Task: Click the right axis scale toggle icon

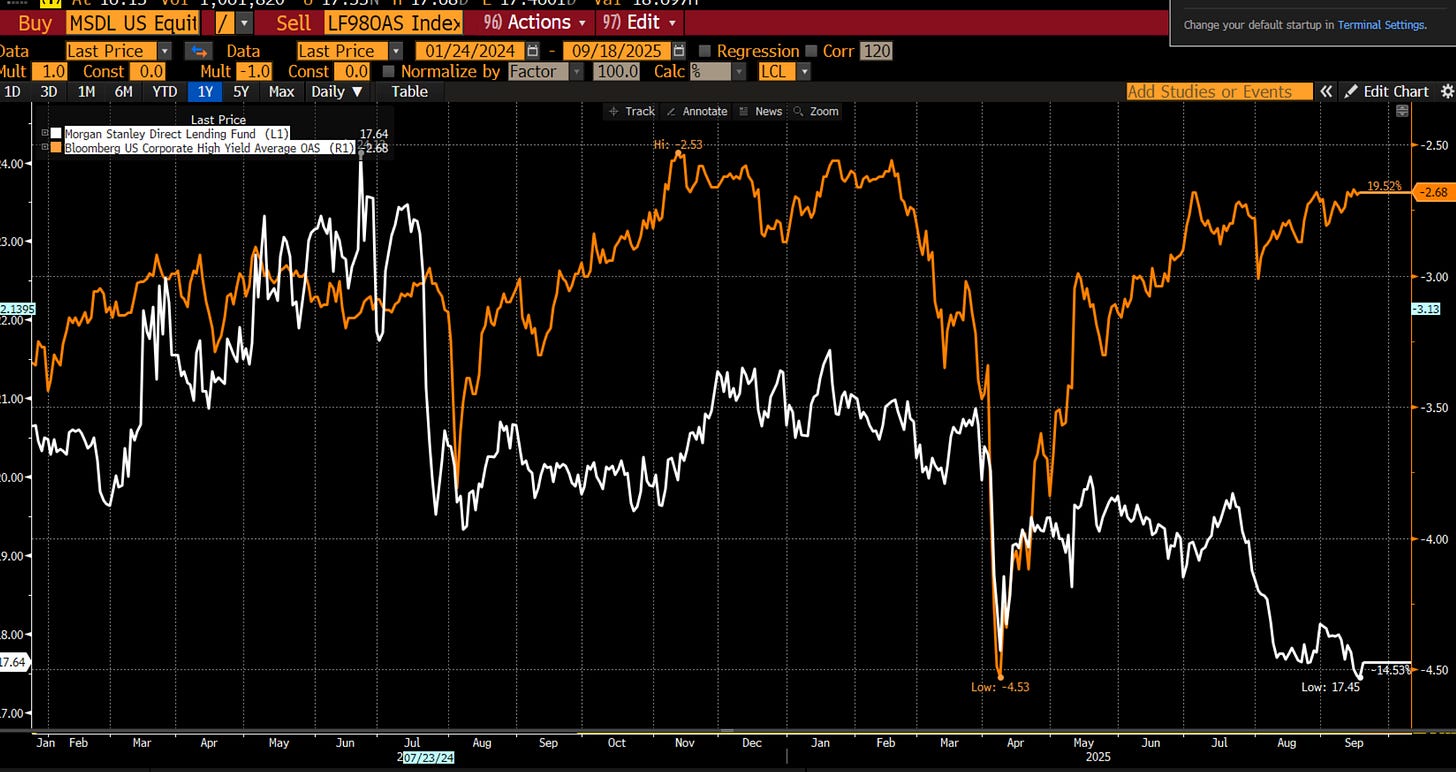Action: click(x=1402, y=111)
